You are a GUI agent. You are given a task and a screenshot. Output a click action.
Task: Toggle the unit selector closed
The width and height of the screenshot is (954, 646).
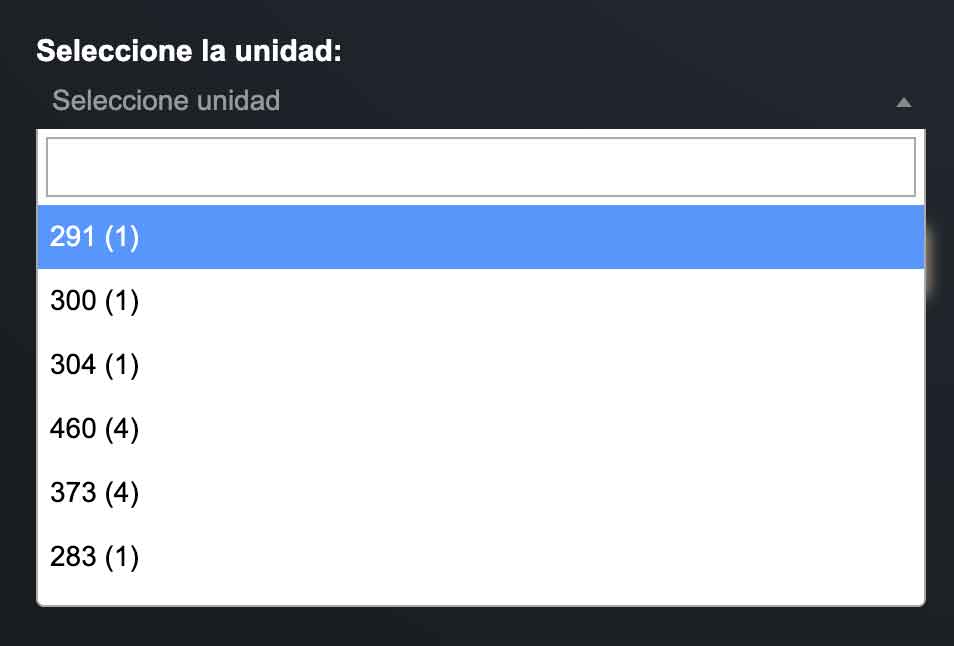[904, 102]
